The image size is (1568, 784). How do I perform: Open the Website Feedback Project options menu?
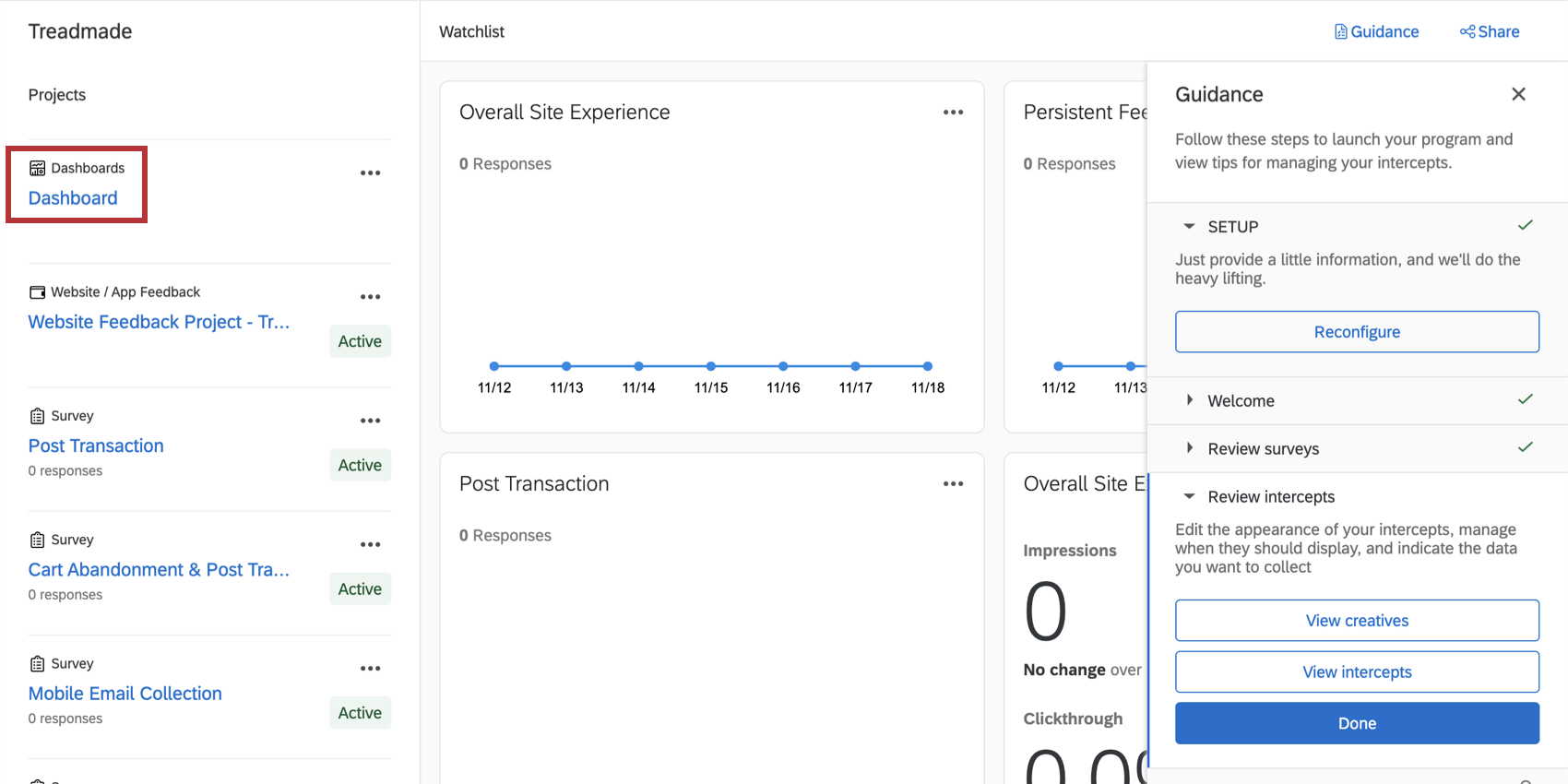point(371,296)
